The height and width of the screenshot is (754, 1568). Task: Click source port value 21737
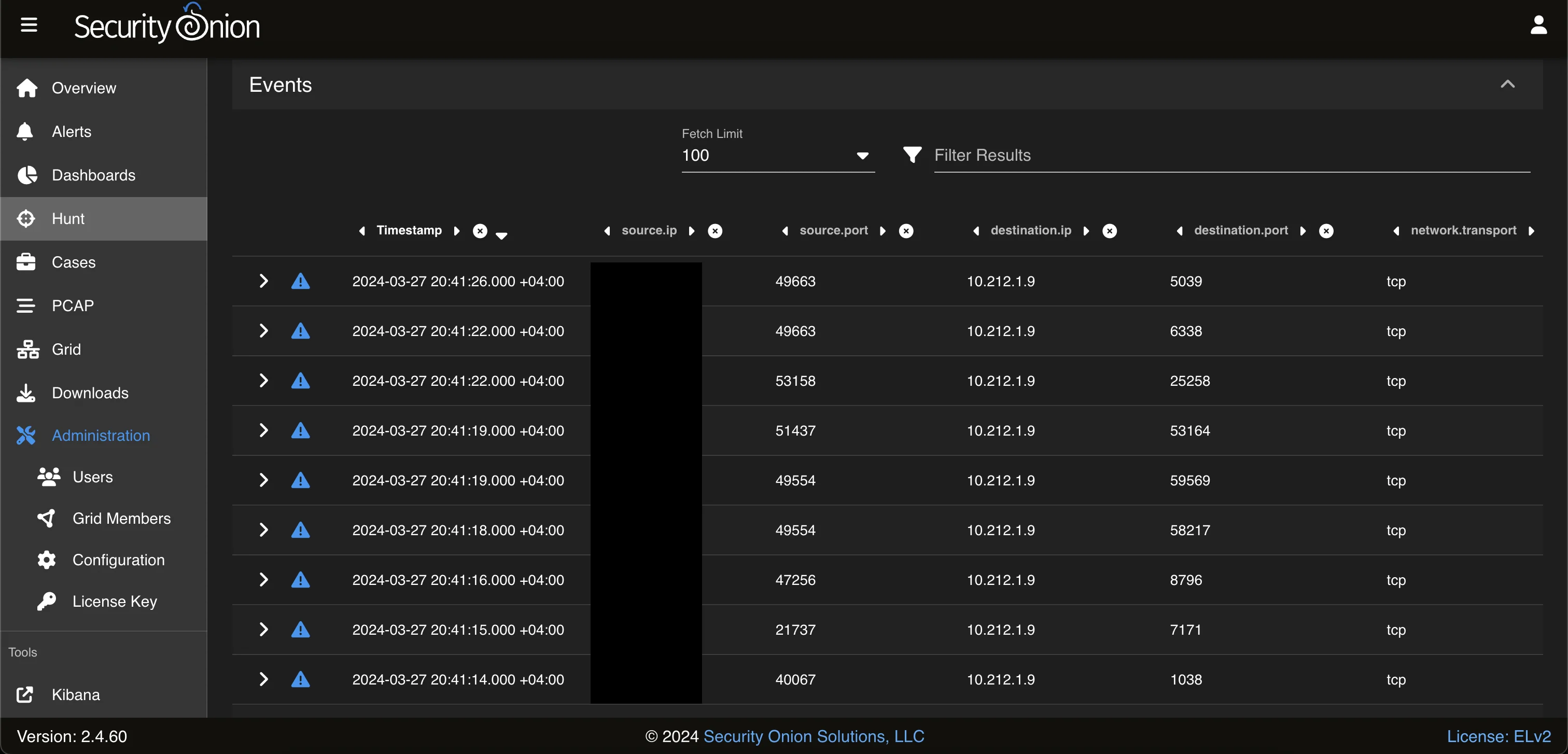(x=795, y=629)
